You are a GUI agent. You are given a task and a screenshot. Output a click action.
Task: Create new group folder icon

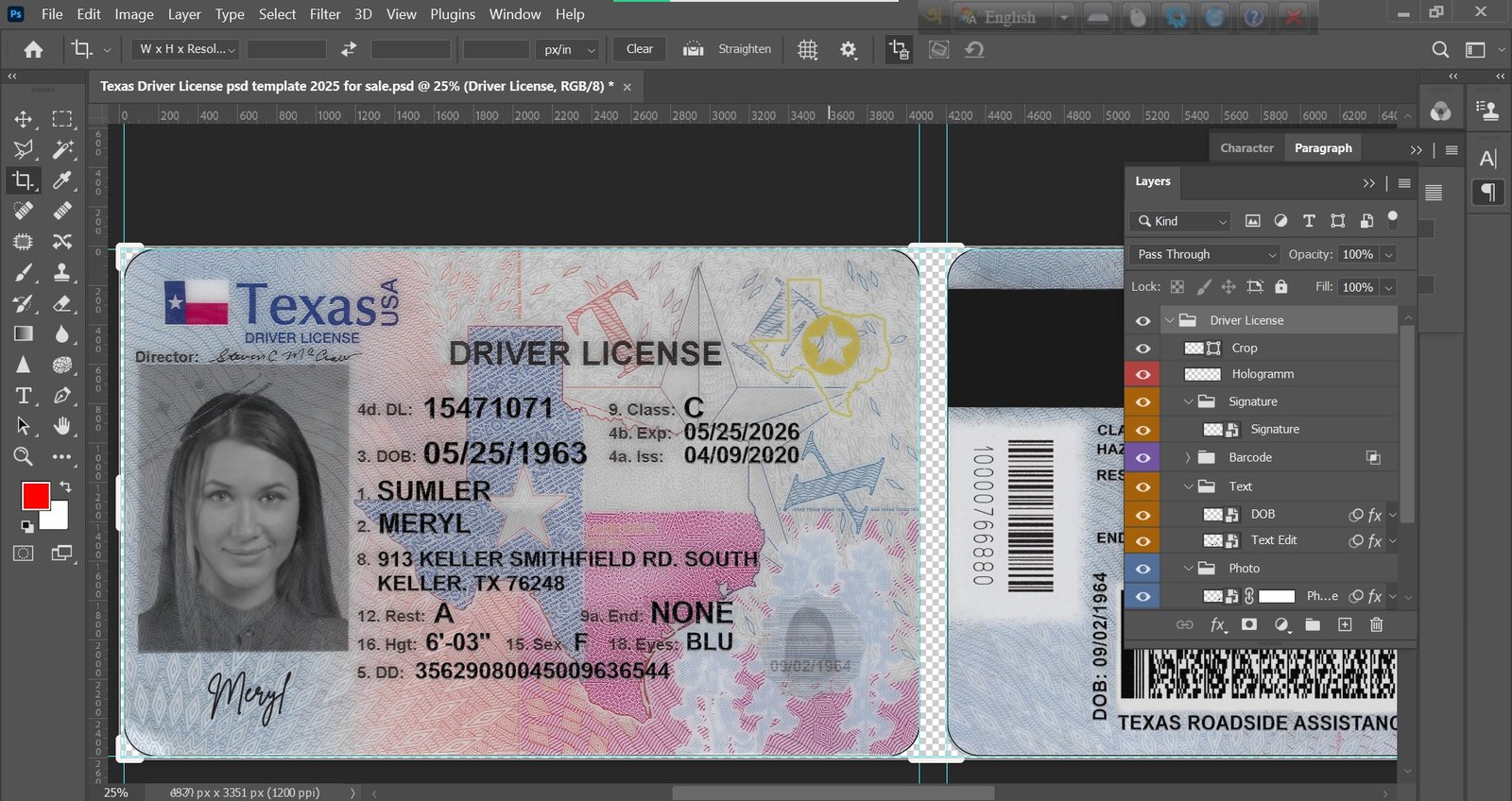click(1313, 624)
